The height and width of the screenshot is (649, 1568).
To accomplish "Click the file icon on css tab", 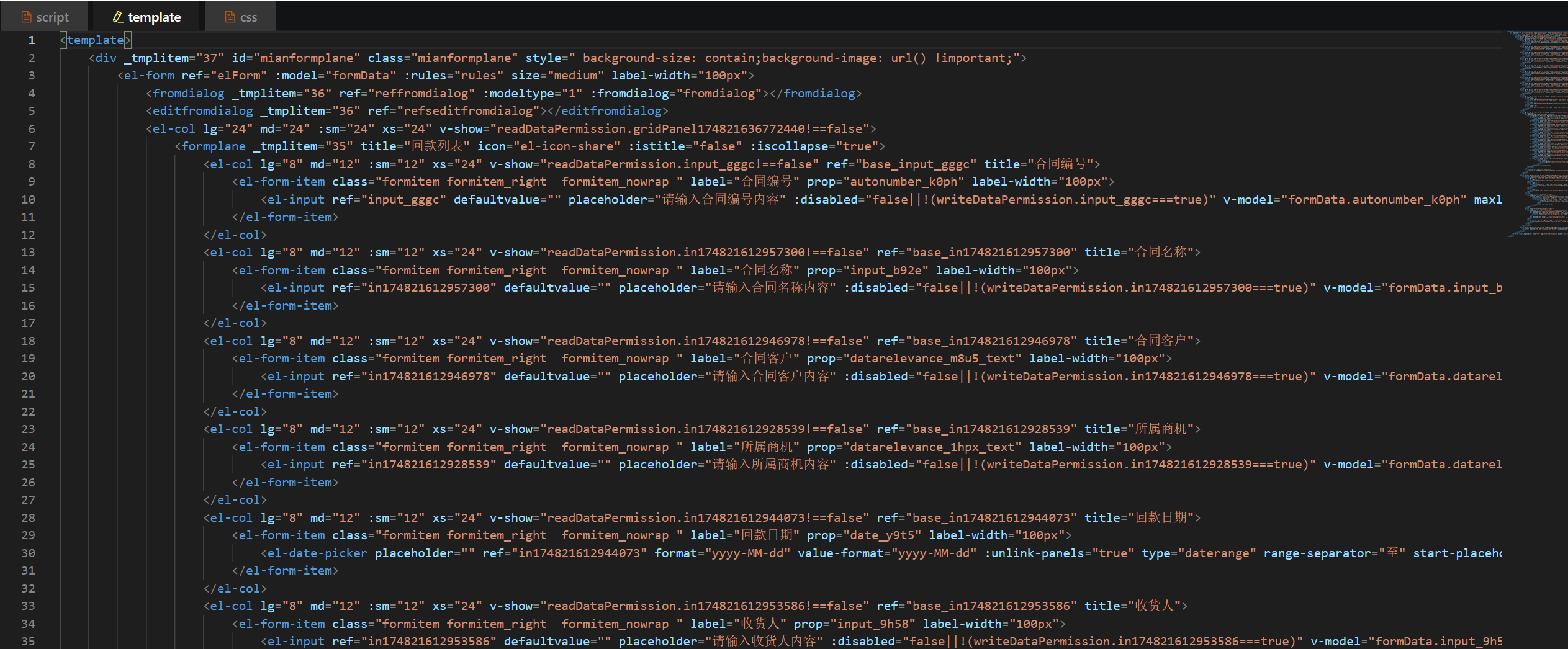I will tap(230, 17).
